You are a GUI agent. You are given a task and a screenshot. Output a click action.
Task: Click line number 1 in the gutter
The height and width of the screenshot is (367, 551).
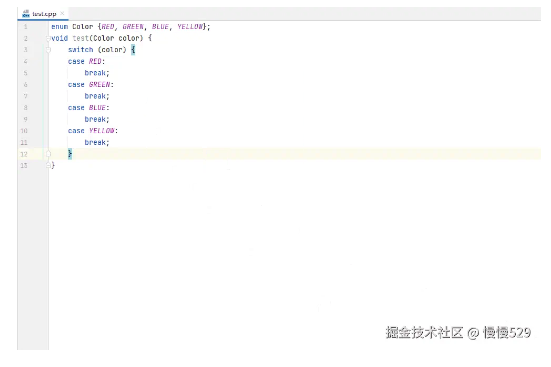25,27
